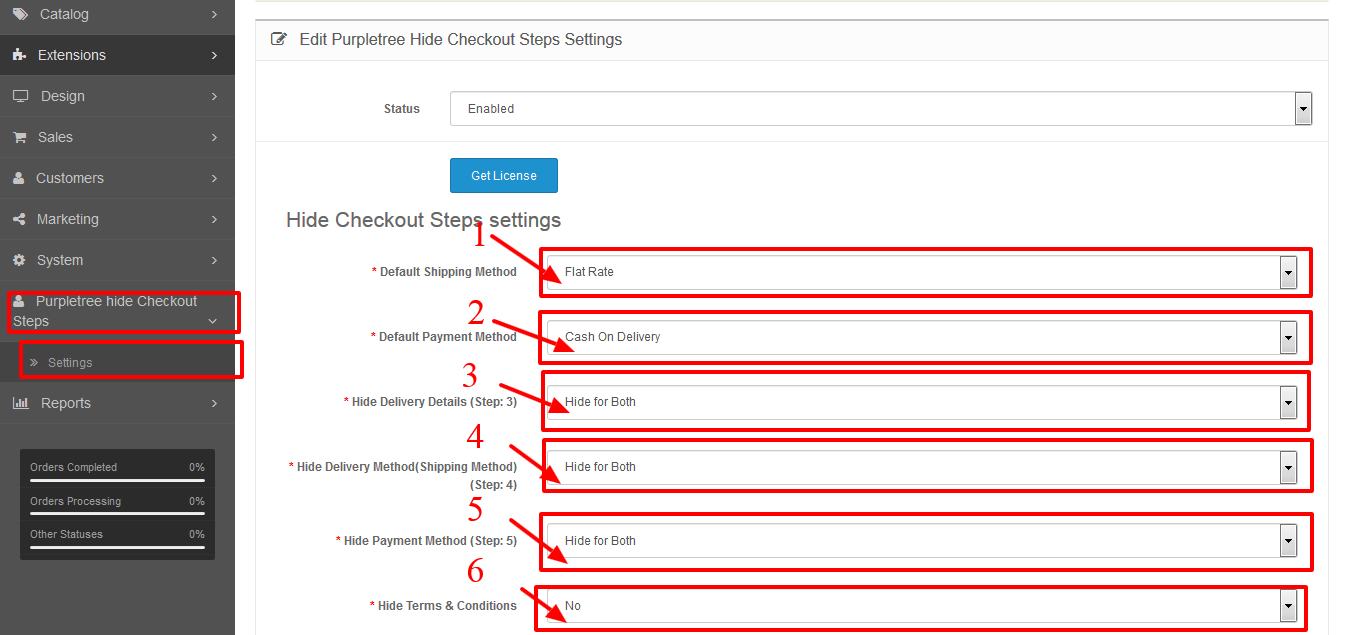Click the Reports bar chart icon

(x=20, y=403)
